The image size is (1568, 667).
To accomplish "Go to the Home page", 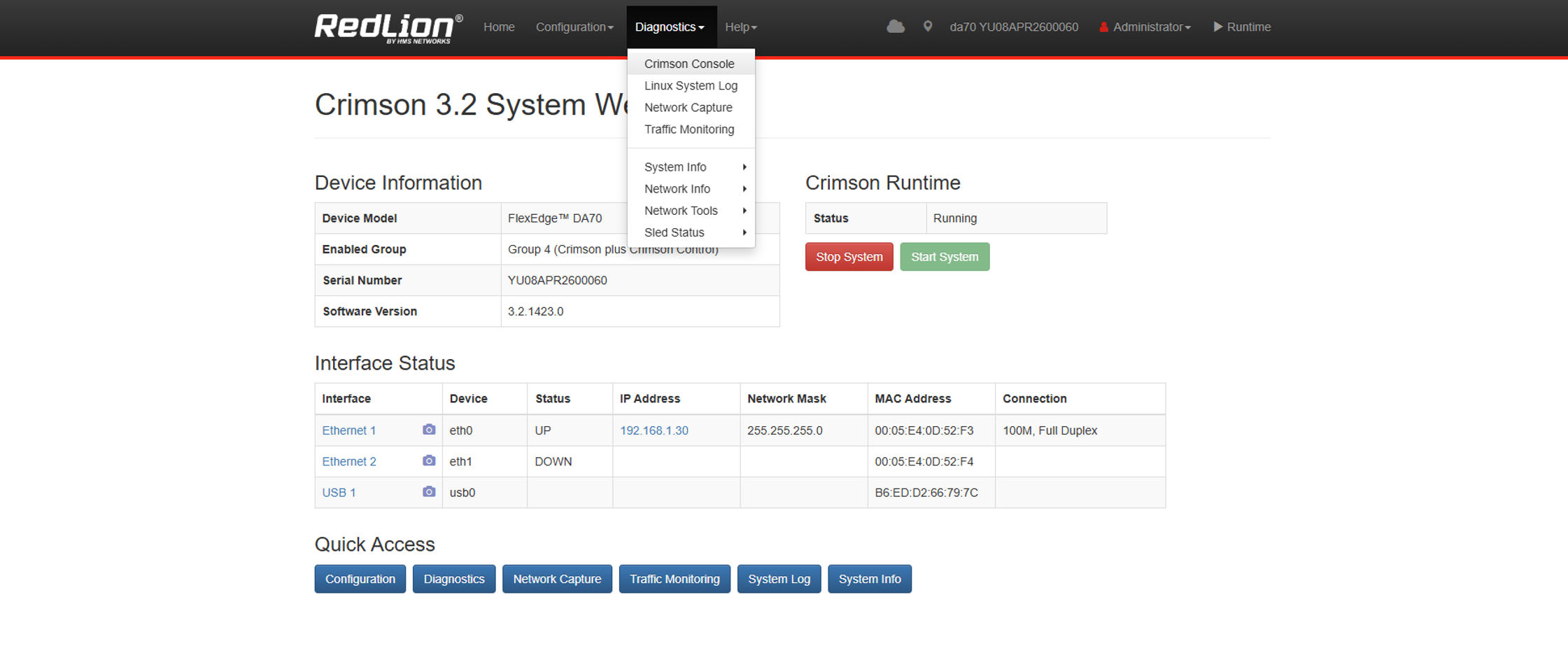I will [499, 27].
